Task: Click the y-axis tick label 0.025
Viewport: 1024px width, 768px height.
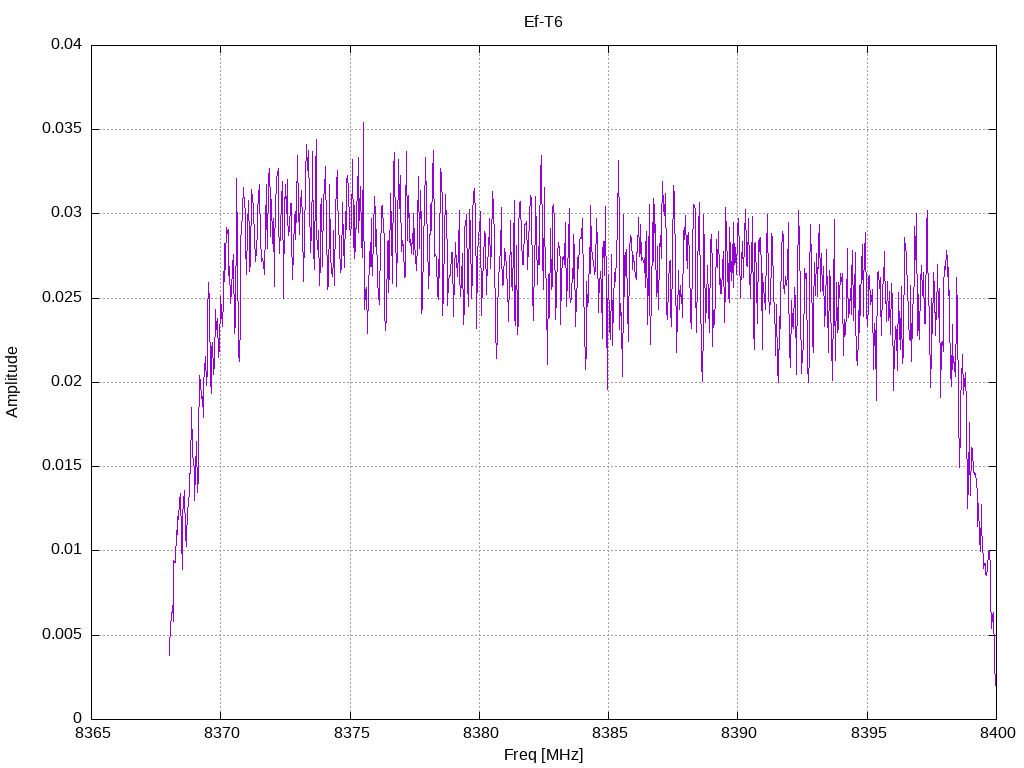Action: [x=62, y=298]
